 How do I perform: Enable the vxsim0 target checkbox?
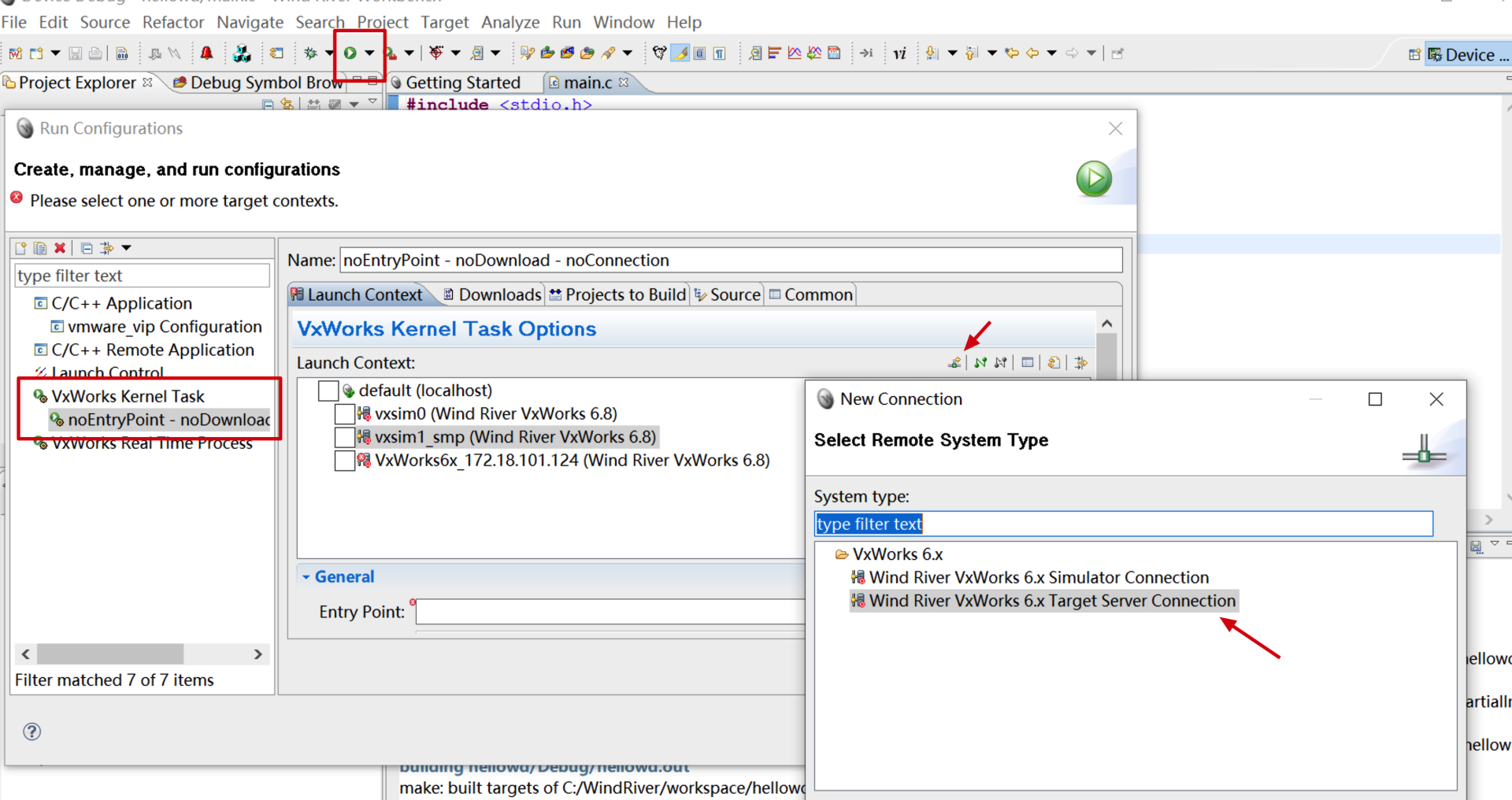(x=344, y=414)
